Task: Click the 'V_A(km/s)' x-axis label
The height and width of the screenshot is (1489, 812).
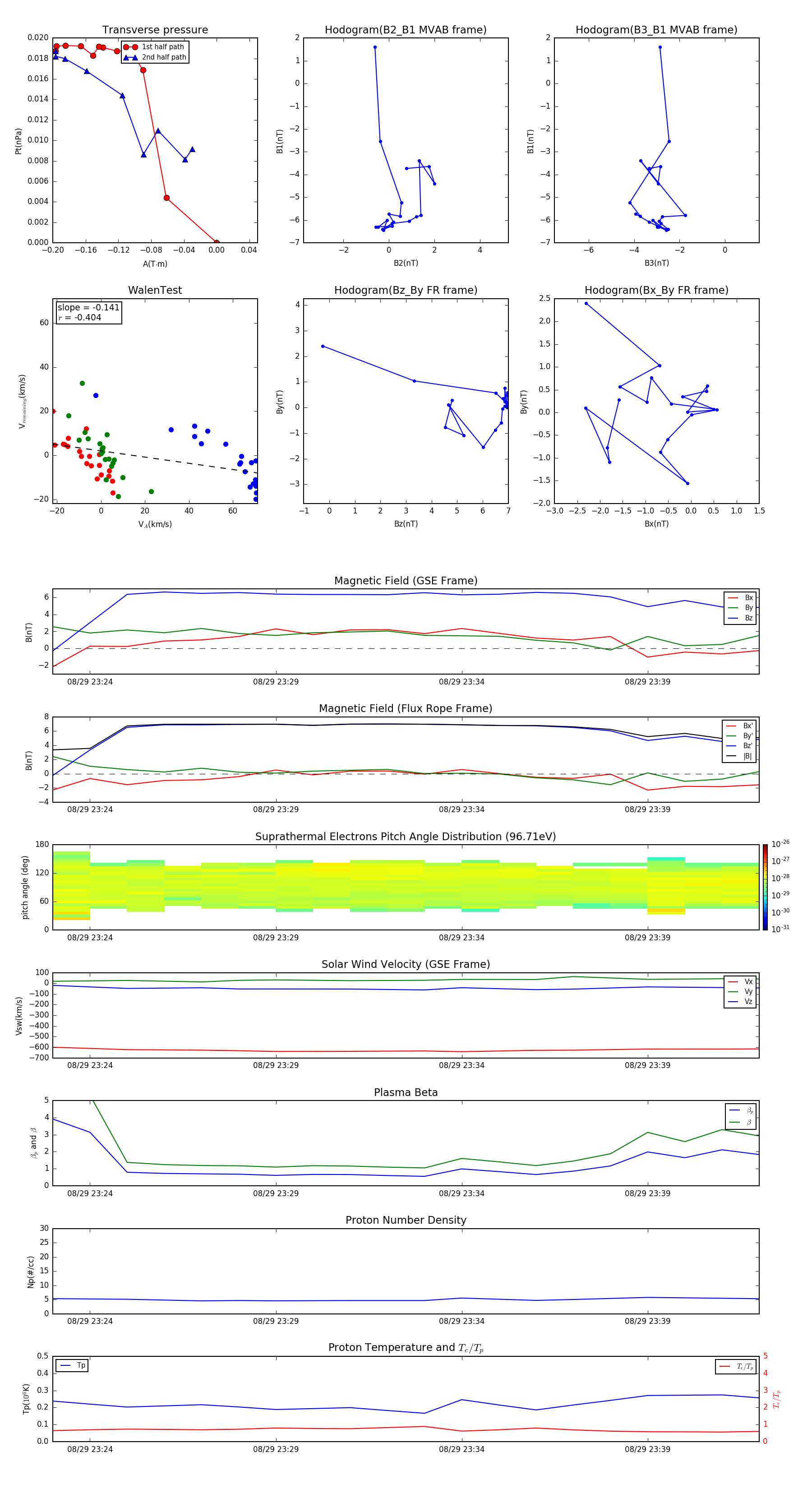Action: point(155,524)
